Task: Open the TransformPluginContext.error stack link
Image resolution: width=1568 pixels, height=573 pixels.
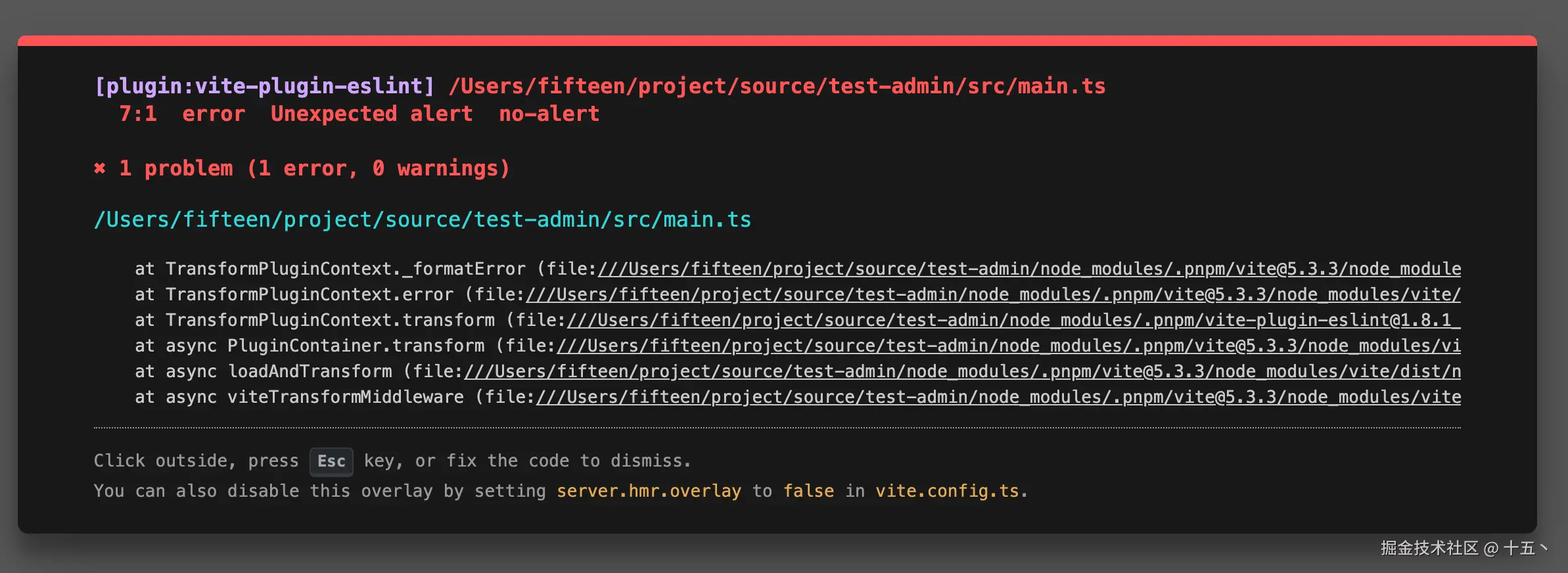Action: 992,295
